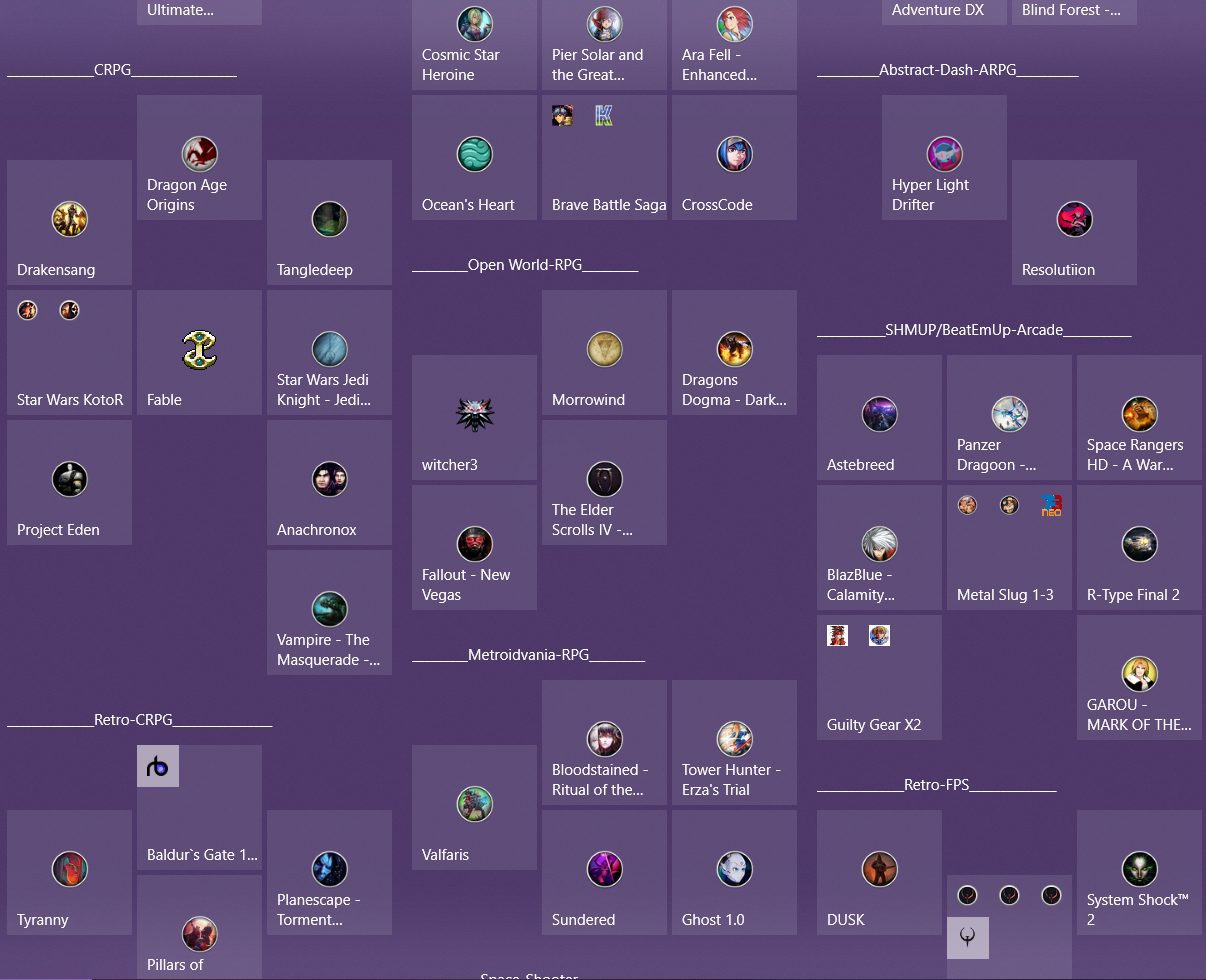Start Tangledeep from its tile
Viewport: 1206px width, 980px height.
tap(329, 222)
